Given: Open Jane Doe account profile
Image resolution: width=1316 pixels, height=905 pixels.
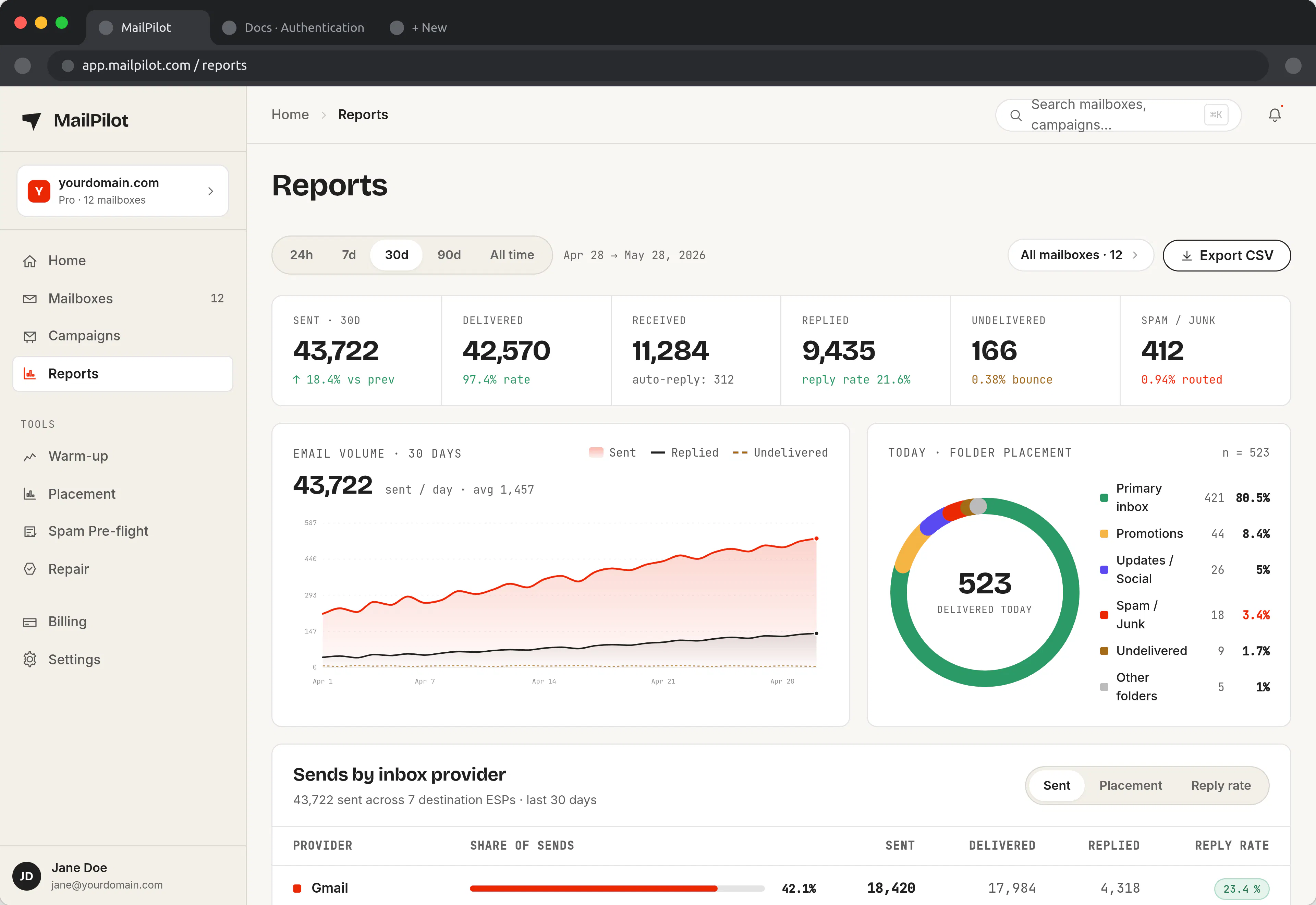Looking at the screenshot, I should (x=123, y=876).
